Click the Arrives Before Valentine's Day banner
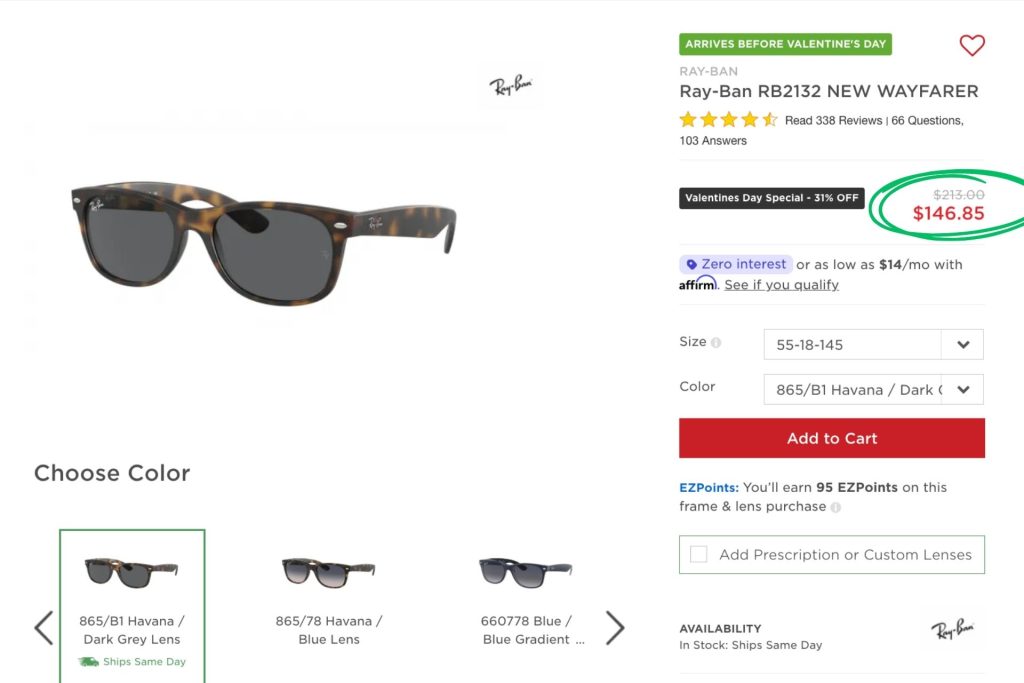 [785, 44]
